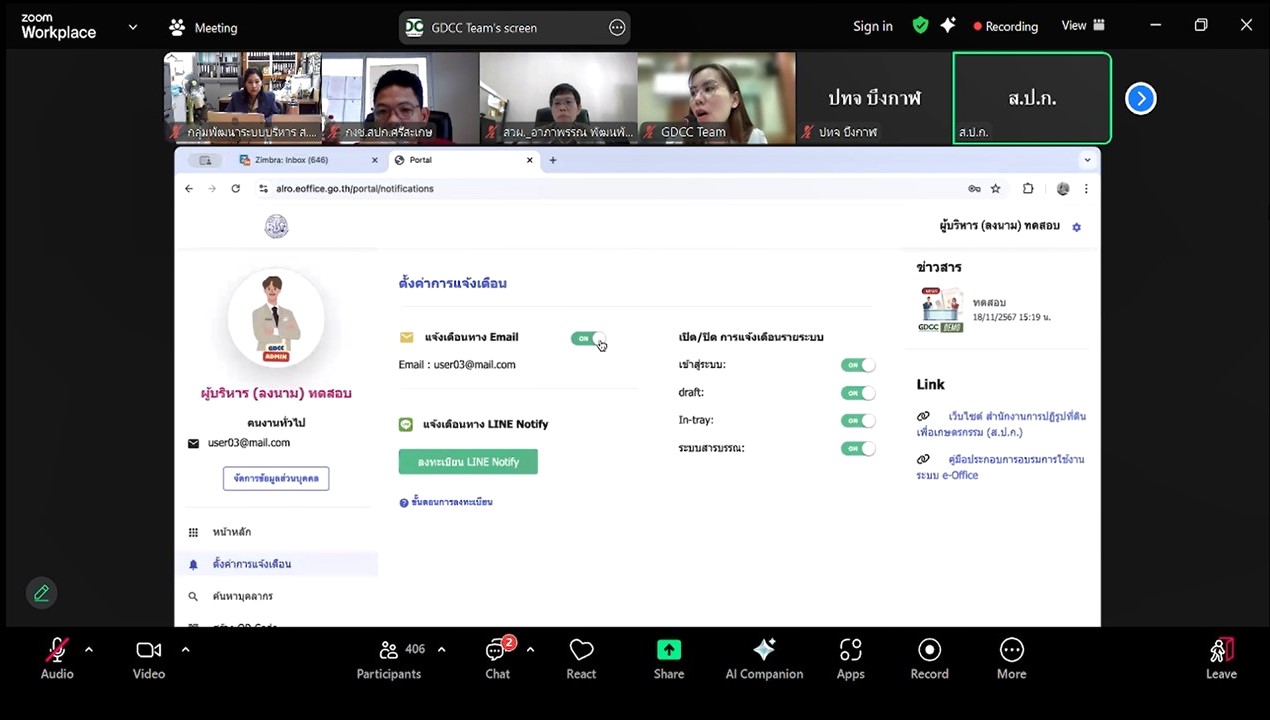1270x720 pixels.
Task: Click the green annotation pencil icon
Action: click(42, 593)
